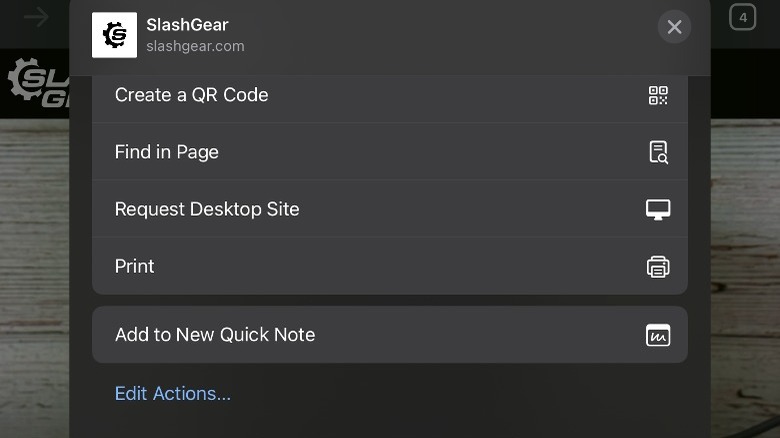
Task: Tap Add to New Quick Note
Action: (x=215, y=335)
